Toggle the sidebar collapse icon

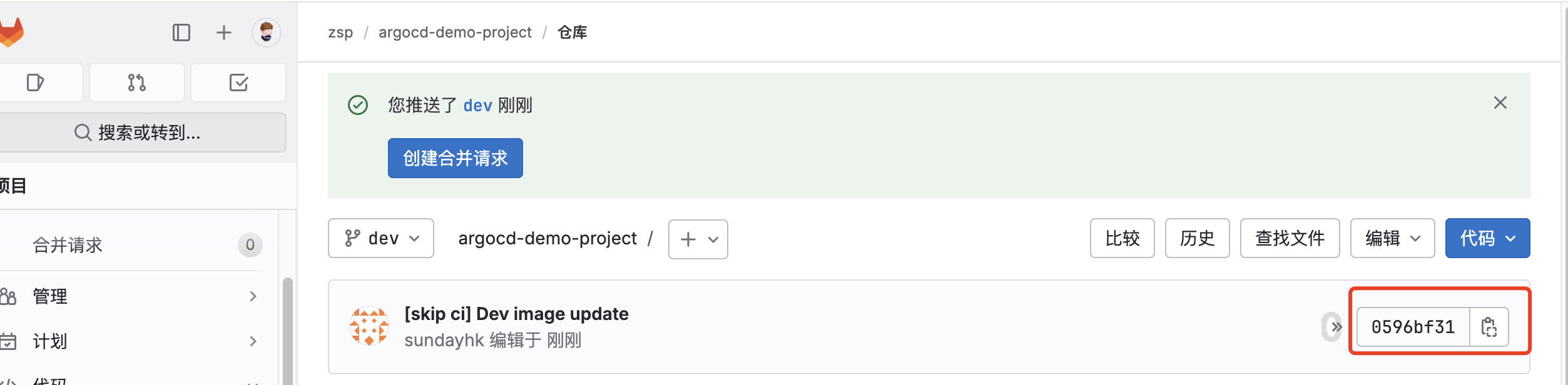click(x=181, y=32)
